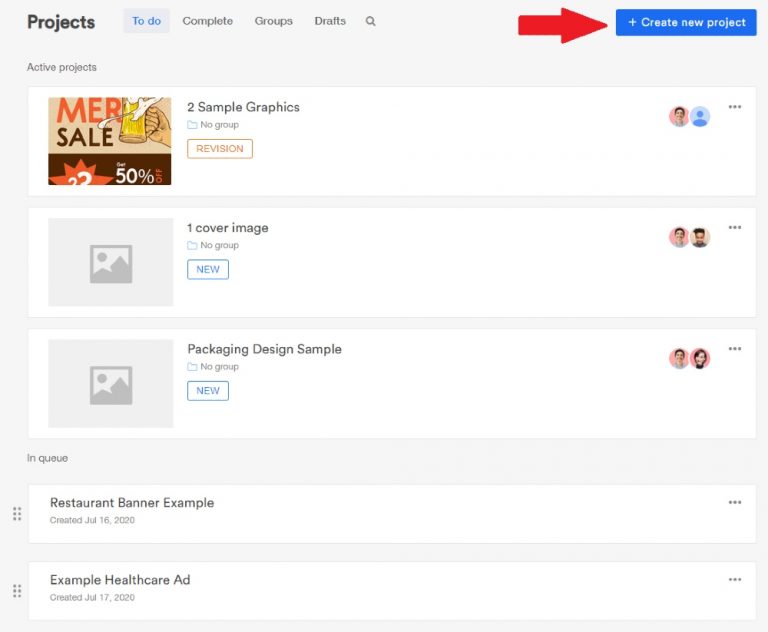The width and height of the screenshot is (768, 632).
Task: Click the REVISION status badge
Action: point(220,149)
